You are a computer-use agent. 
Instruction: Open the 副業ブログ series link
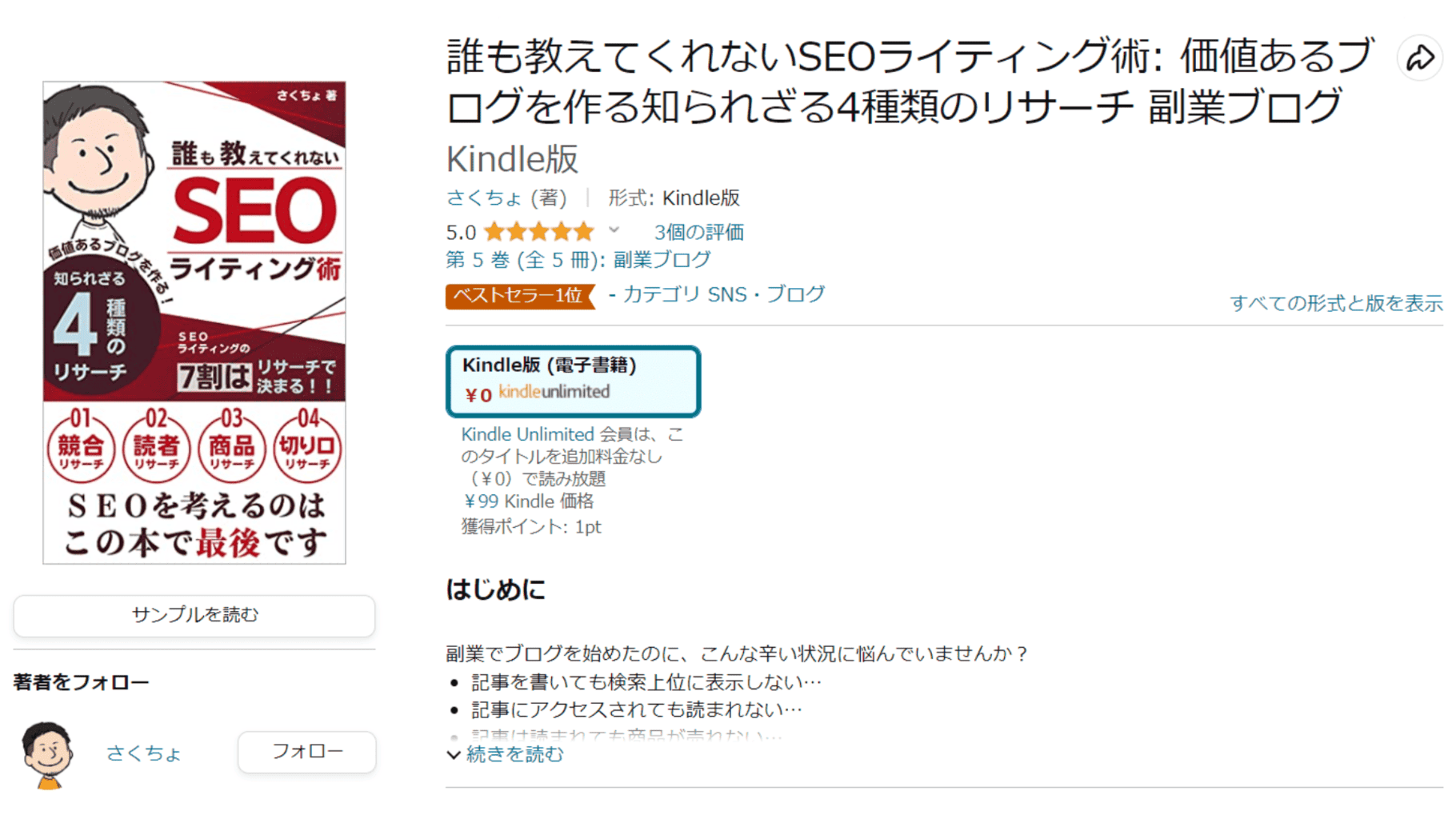(662, 260)
